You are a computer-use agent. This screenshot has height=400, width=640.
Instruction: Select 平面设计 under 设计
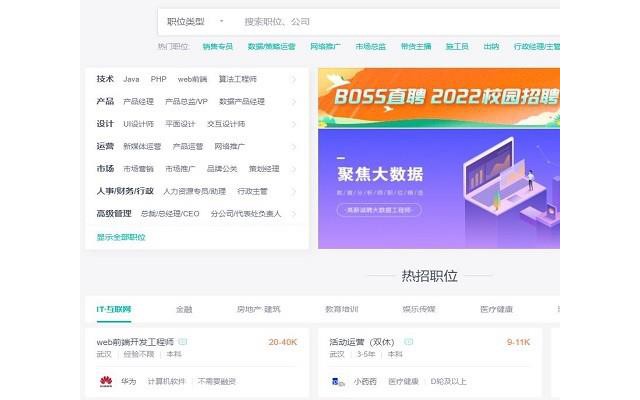tap(180, 124)
